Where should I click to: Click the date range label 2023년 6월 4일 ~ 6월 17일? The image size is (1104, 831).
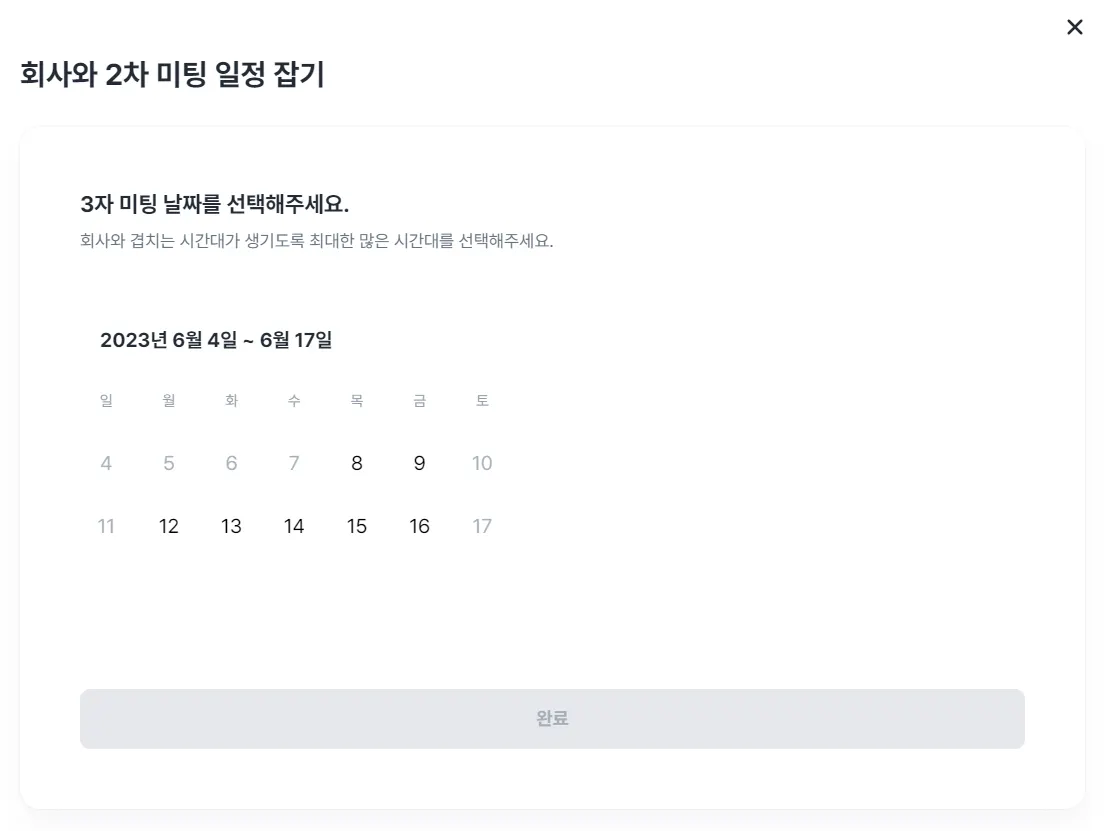216,340
